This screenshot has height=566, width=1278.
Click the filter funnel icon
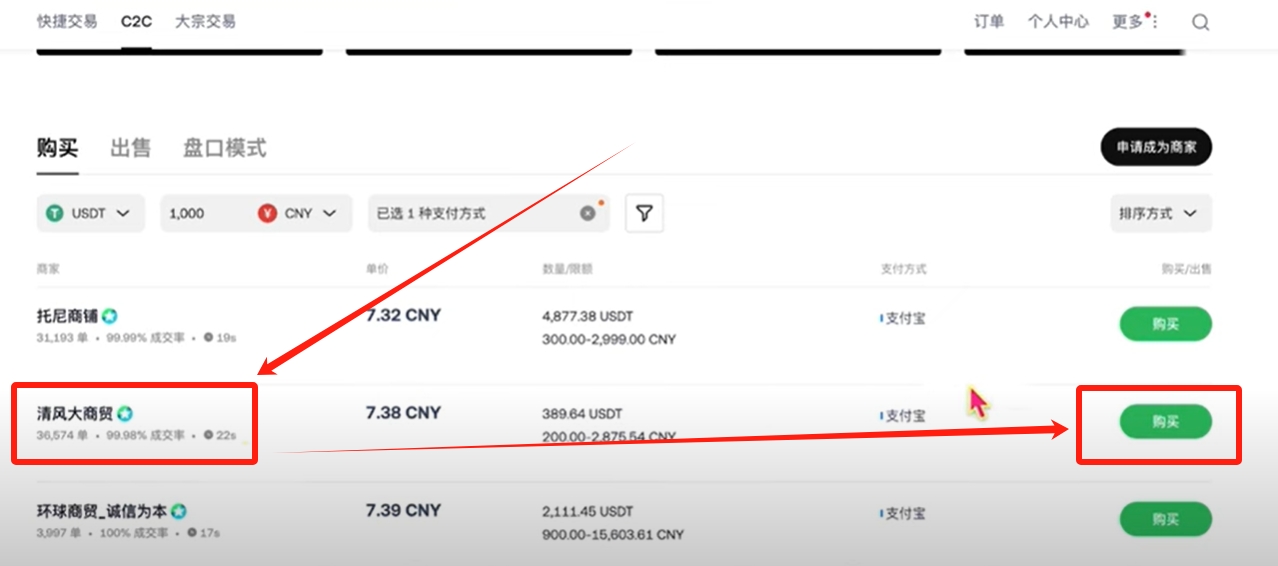644,213
